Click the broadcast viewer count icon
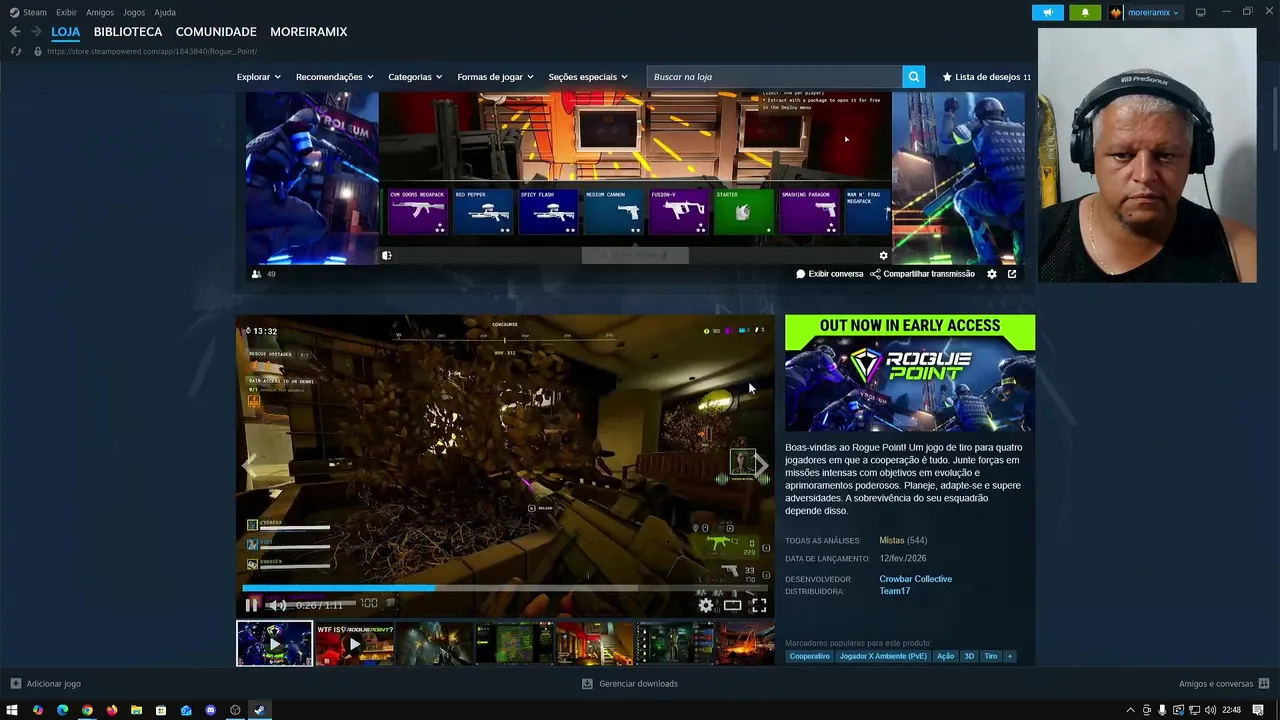This screenshot has height=720, width=1280. pyautogui.click(x=257, y=274)
